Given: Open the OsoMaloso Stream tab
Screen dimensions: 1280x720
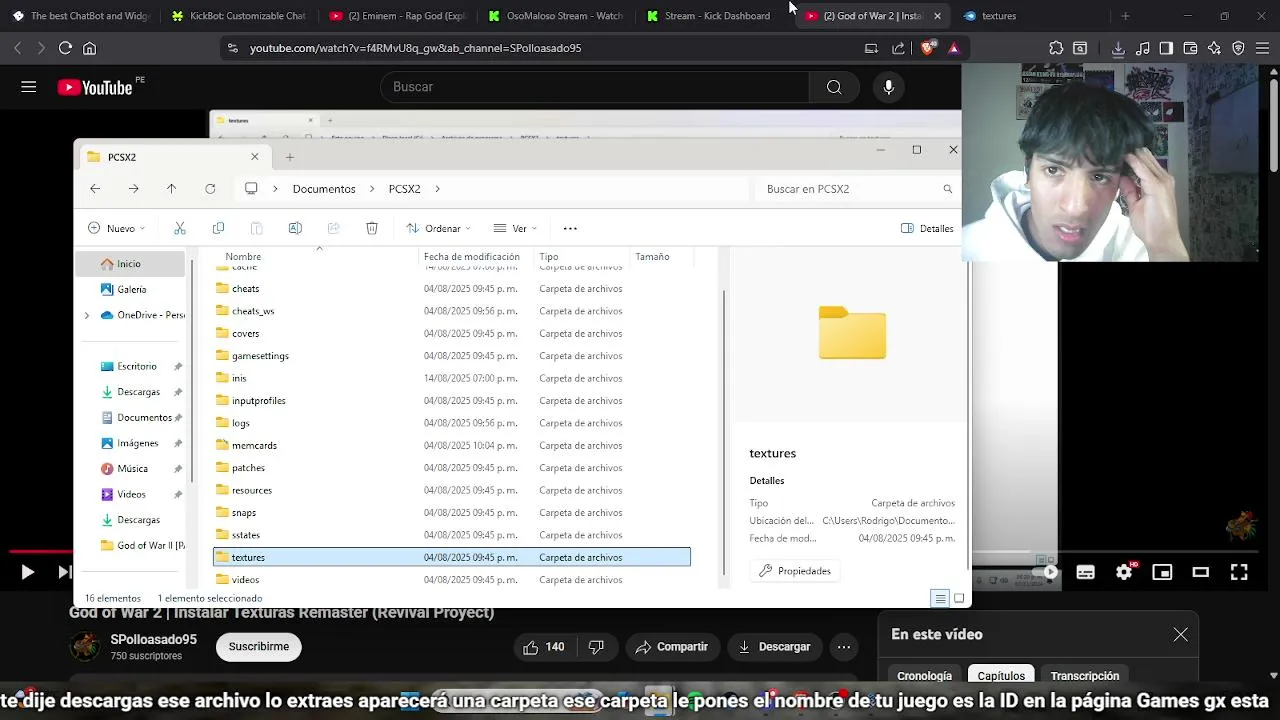Looking at the screenshot, I should (x=556, y=16).
